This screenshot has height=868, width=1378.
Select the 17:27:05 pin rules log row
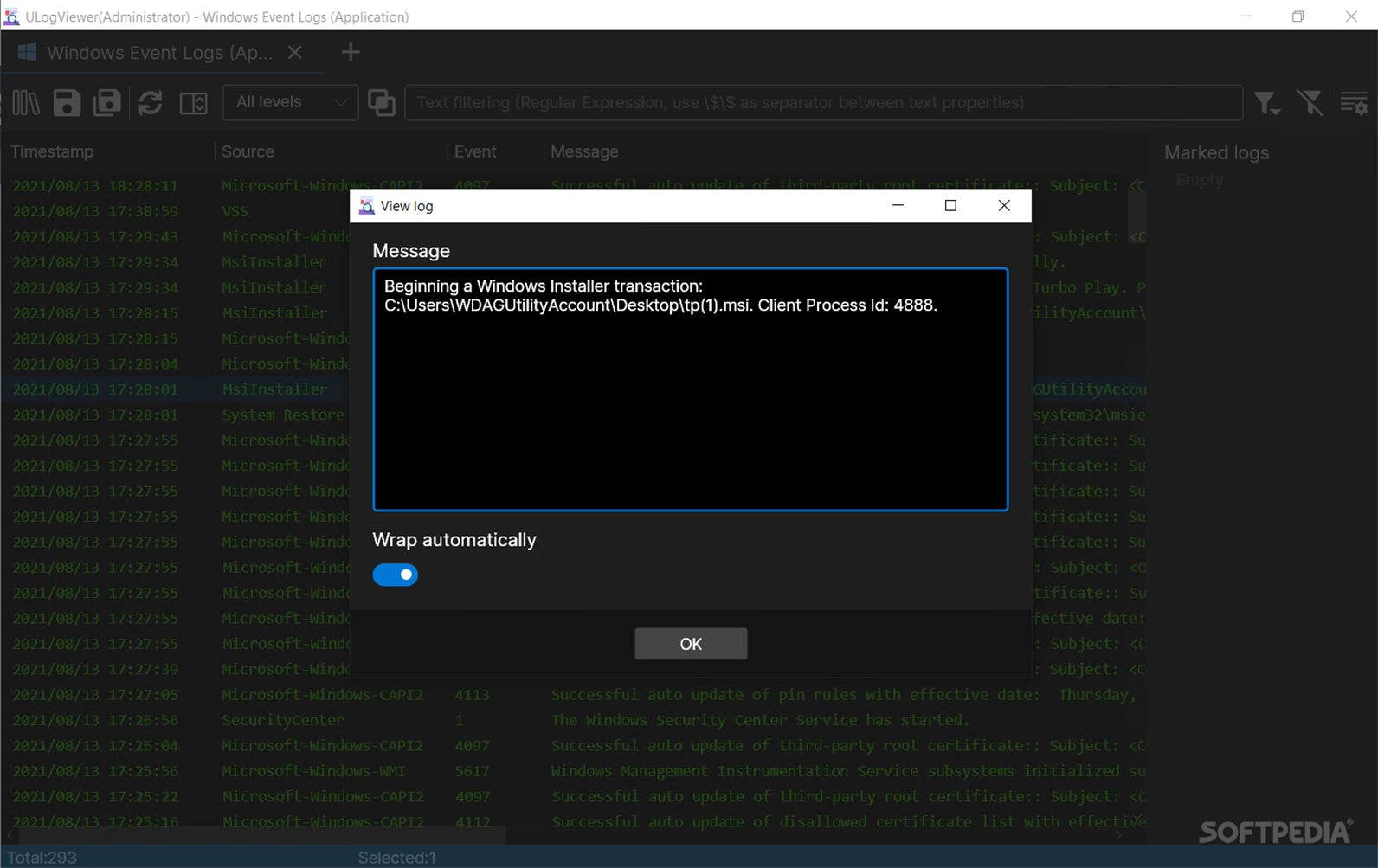[575, 695]
